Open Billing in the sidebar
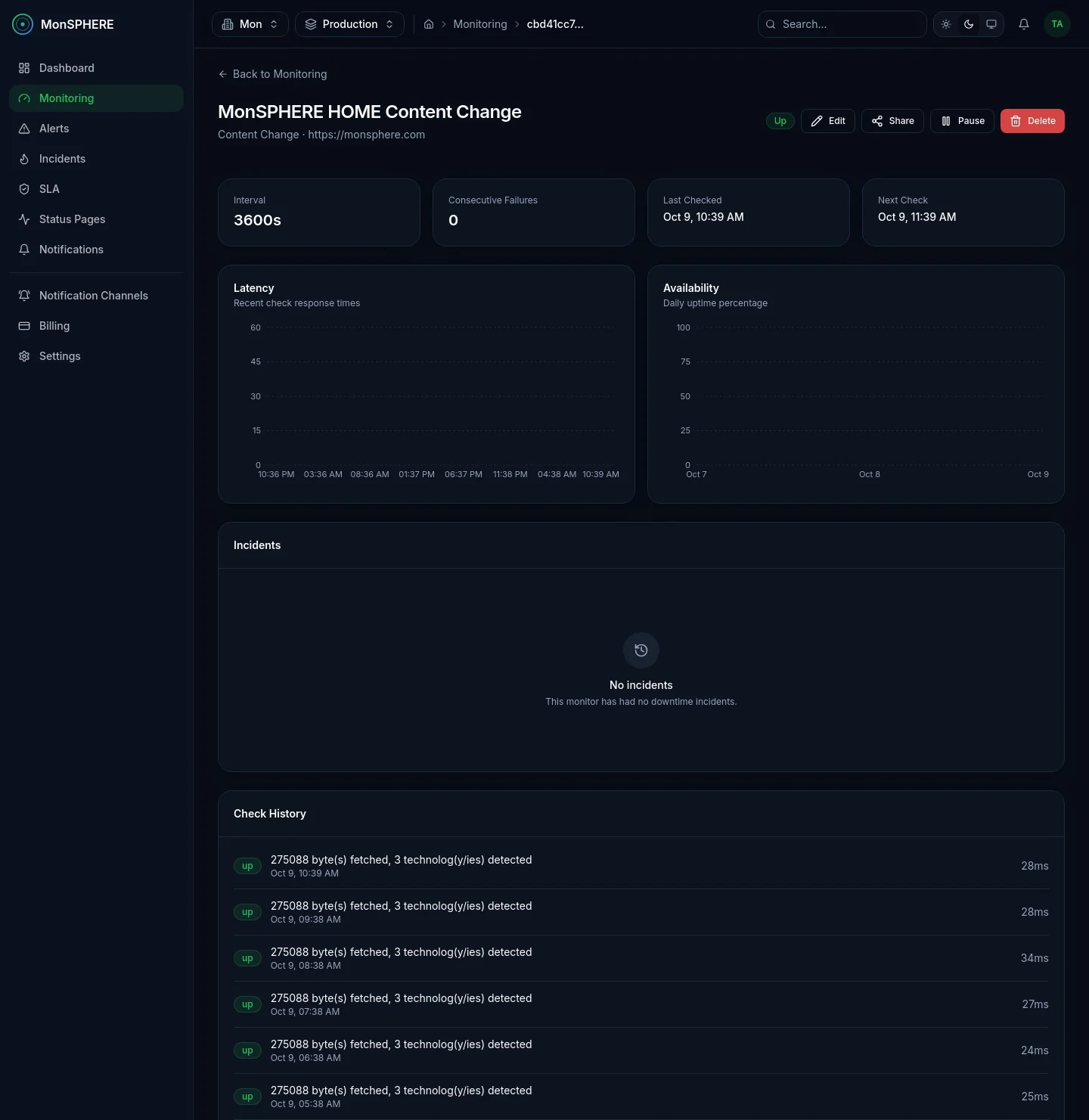 [97, 326]
